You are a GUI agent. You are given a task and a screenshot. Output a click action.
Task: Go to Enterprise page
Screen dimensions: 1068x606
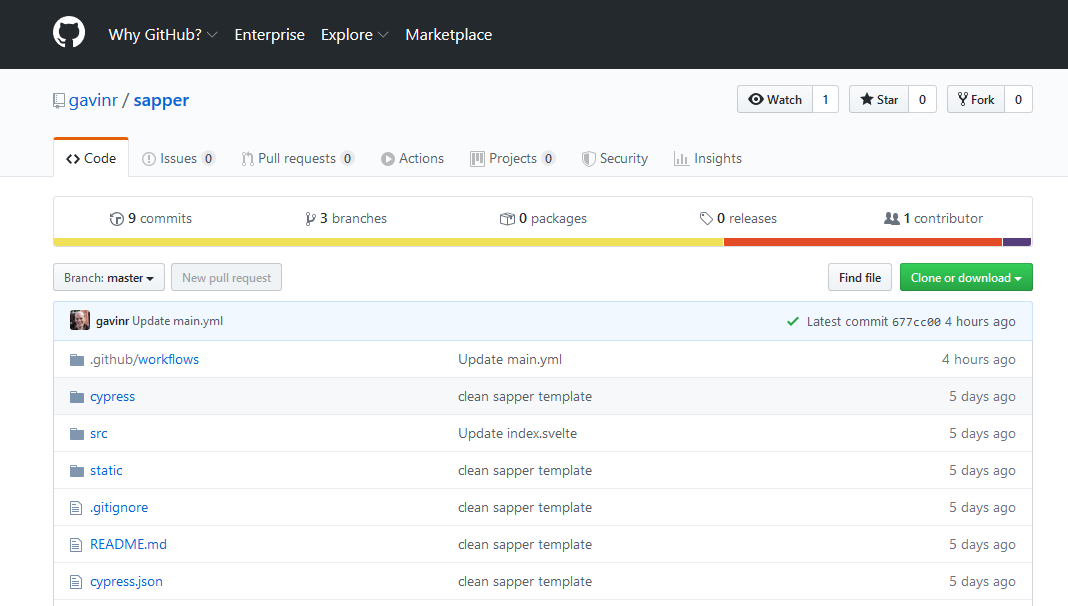269,35
